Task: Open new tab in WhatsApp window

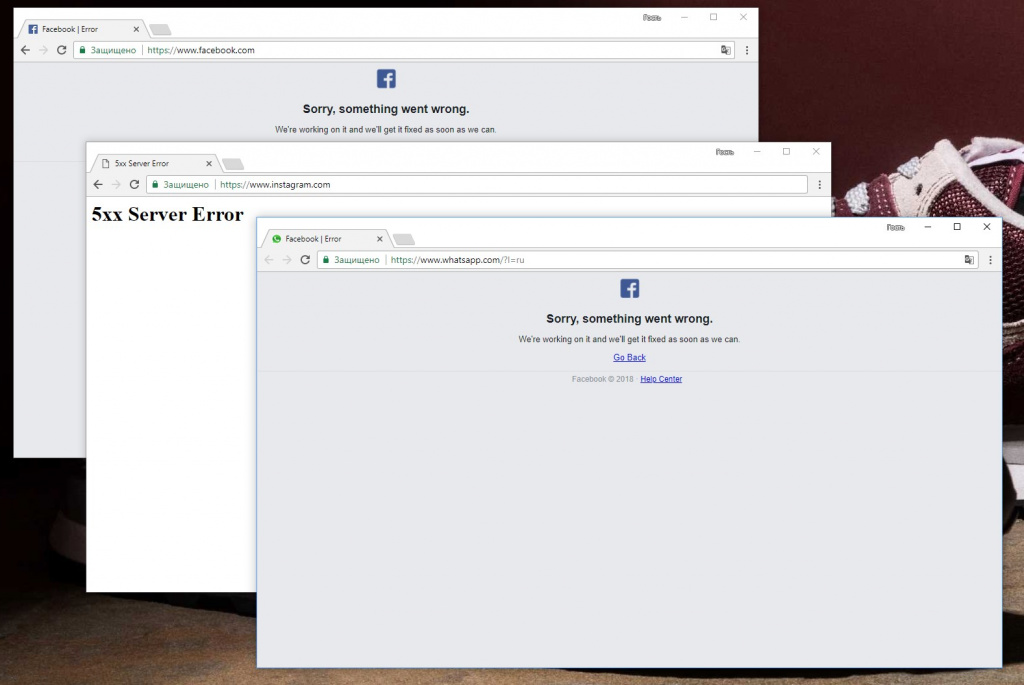Action: pos(404,239)
